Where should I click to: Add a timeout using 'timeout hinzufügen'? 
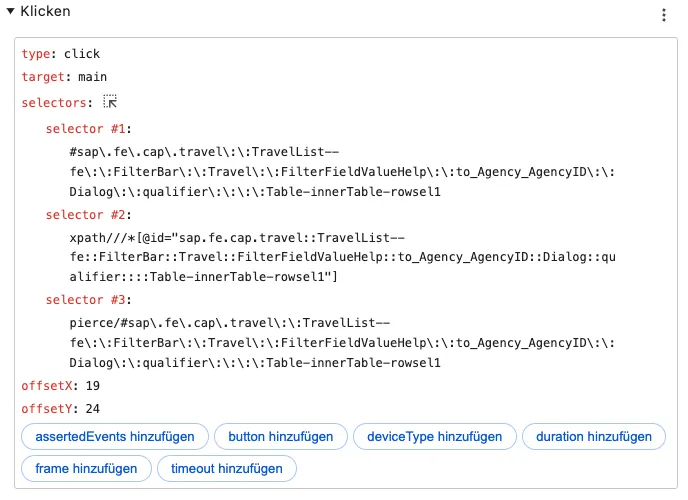pos(226,468)
